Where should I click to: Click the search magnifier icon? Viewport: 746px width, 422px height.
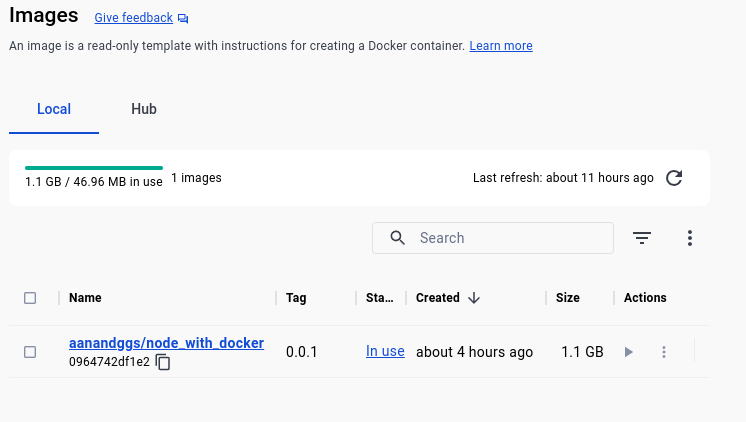pos(397,238)
